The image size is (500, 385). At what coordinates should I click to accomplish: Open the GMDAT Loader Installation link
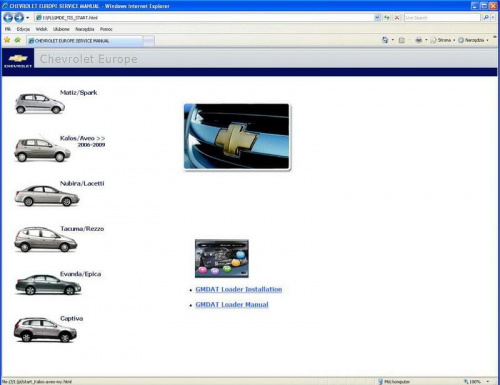(x=239, y=289)
